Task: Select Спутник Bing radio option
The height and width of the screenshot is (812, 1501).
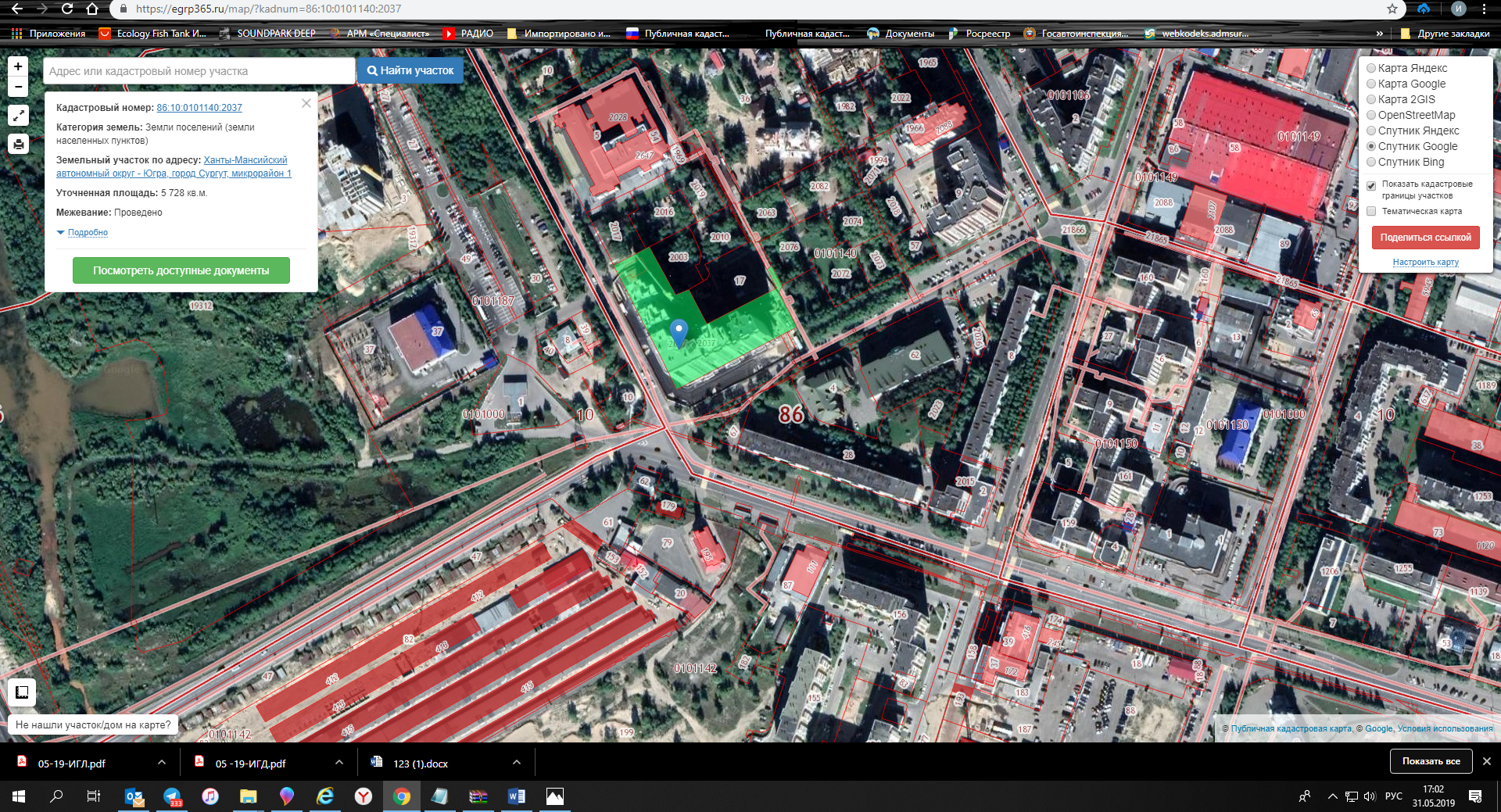Action: tap(1371, 162)
